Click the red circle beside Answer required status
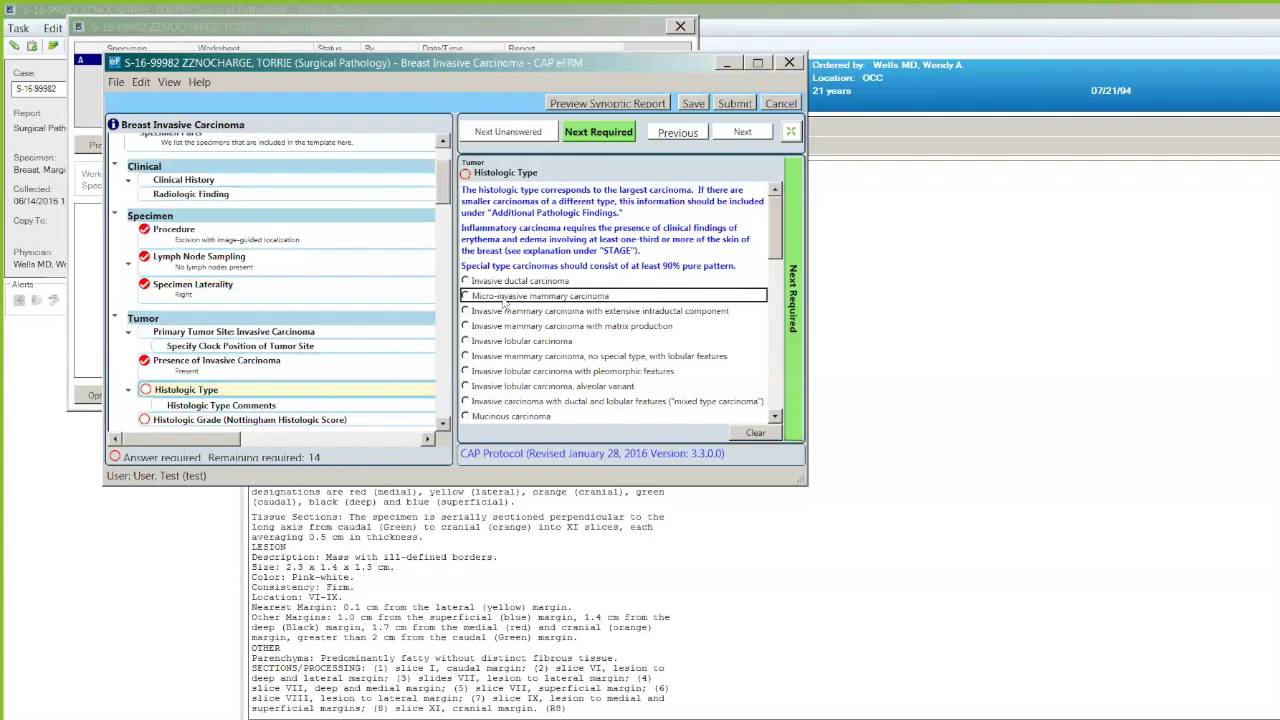Image resolution: width=1280 pixels, height=720 pixels. coord(115,457)
